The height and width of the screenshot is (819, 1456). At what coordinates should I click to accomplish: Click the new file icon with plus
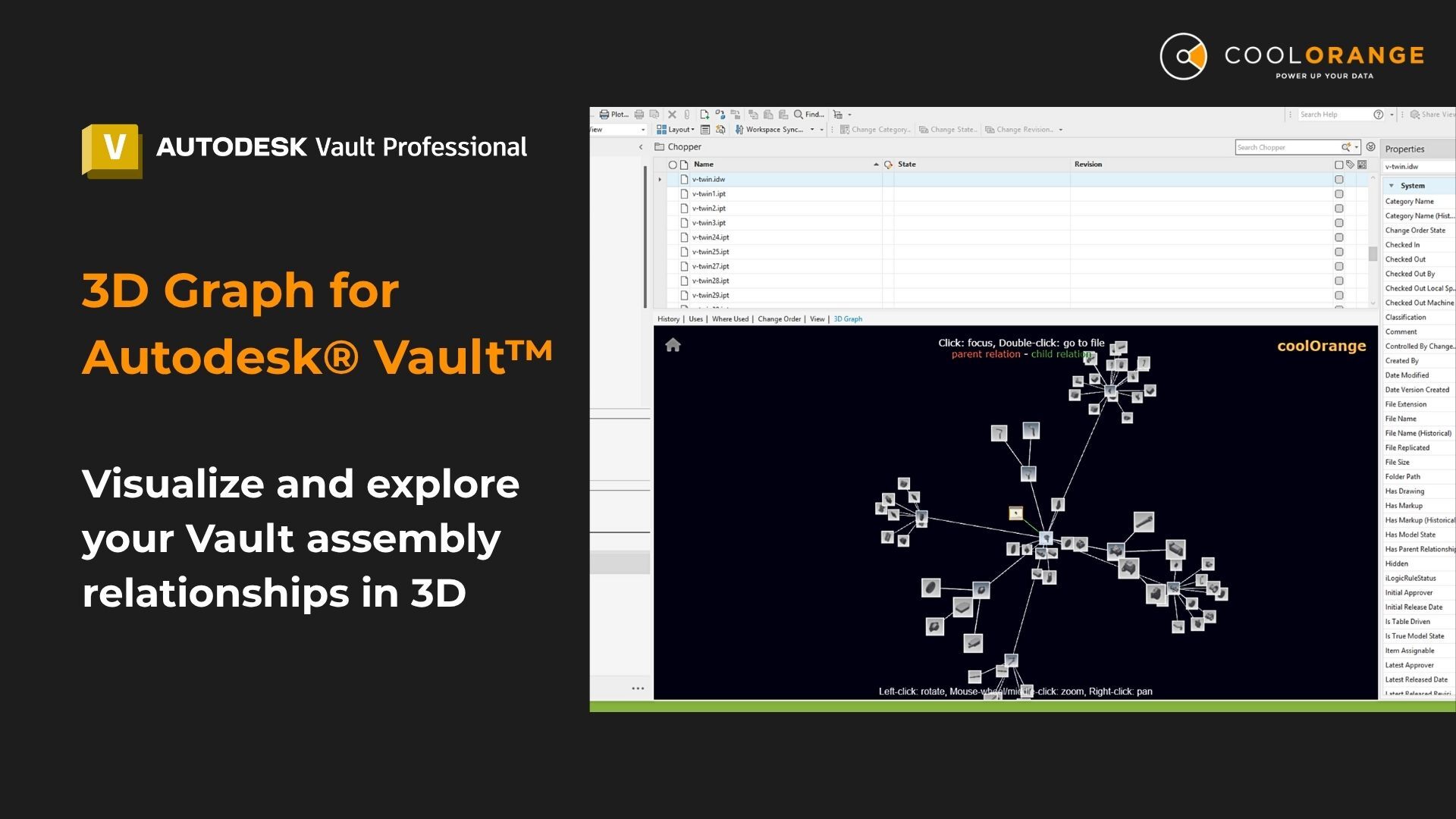[704, 115]
